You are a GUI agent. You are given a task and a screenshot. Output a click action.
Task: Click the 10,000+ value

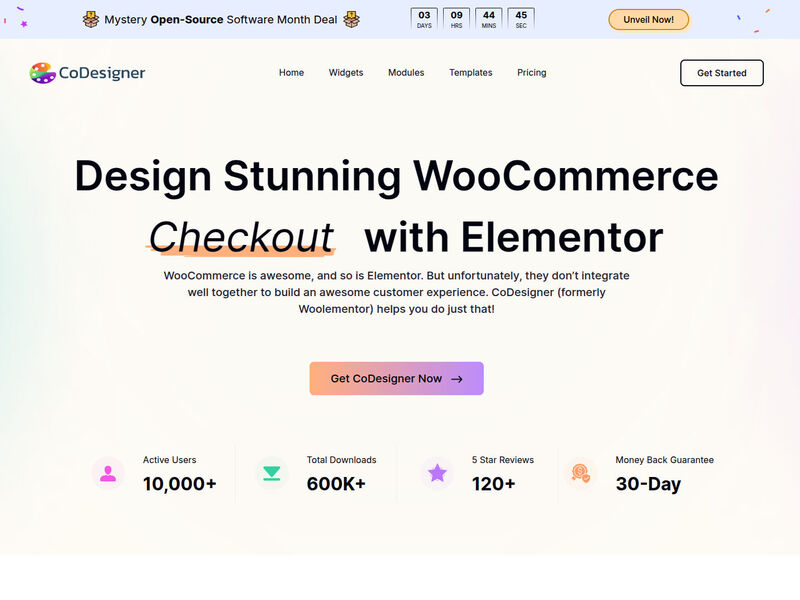click(x=180, y=484)
